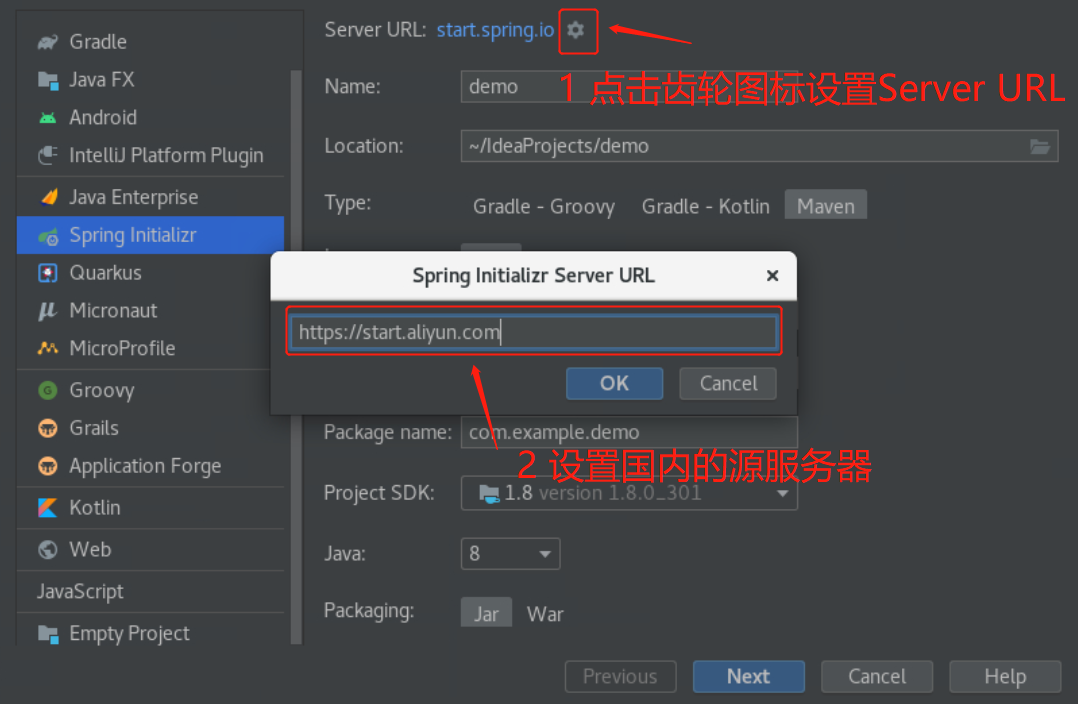Select the Groovy green icon

tap(47, 390)
